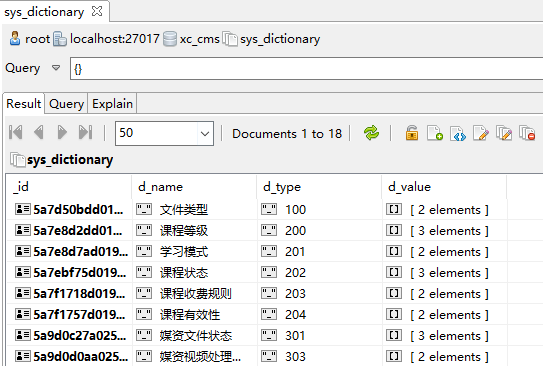Select d_type value 301
The width and height of the screenshot is (543, 366).
[x=295, y=336]
